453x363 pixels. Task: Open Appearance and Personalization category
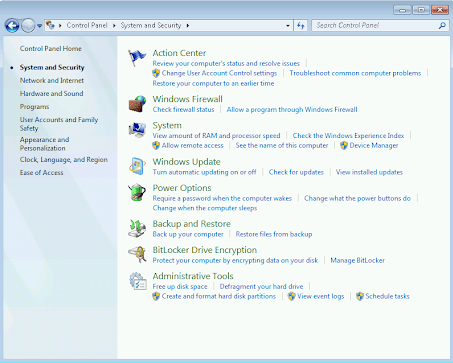[44, 144]
